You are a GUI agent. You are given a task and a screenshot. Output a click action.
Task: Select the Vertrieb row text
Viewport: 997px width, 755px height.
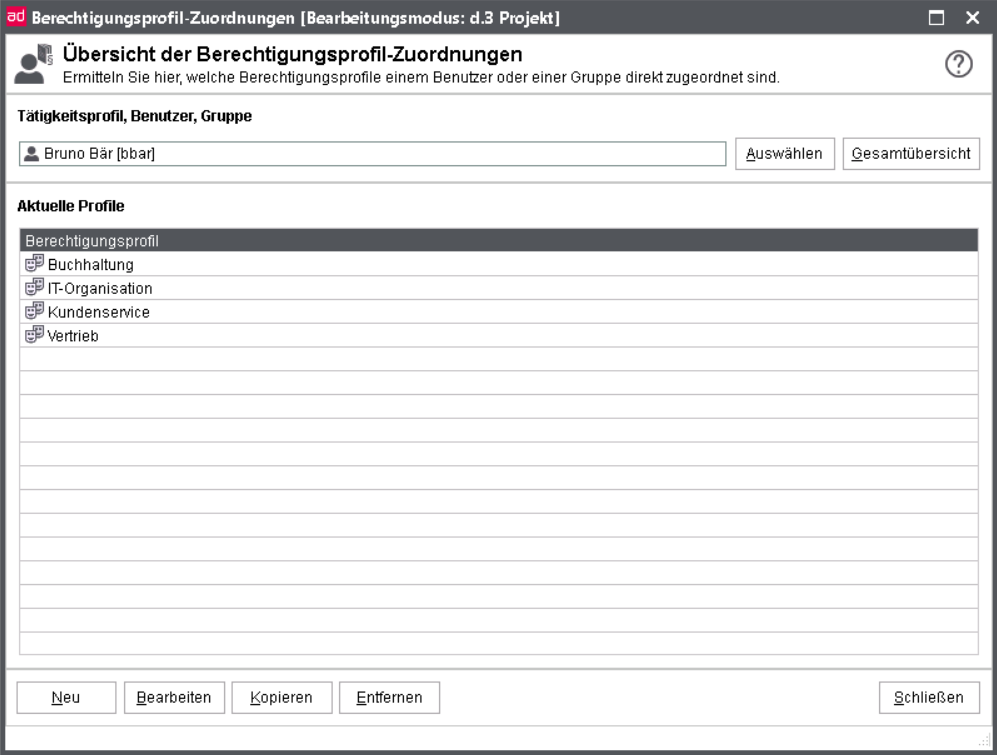click(x=72, y=336)
